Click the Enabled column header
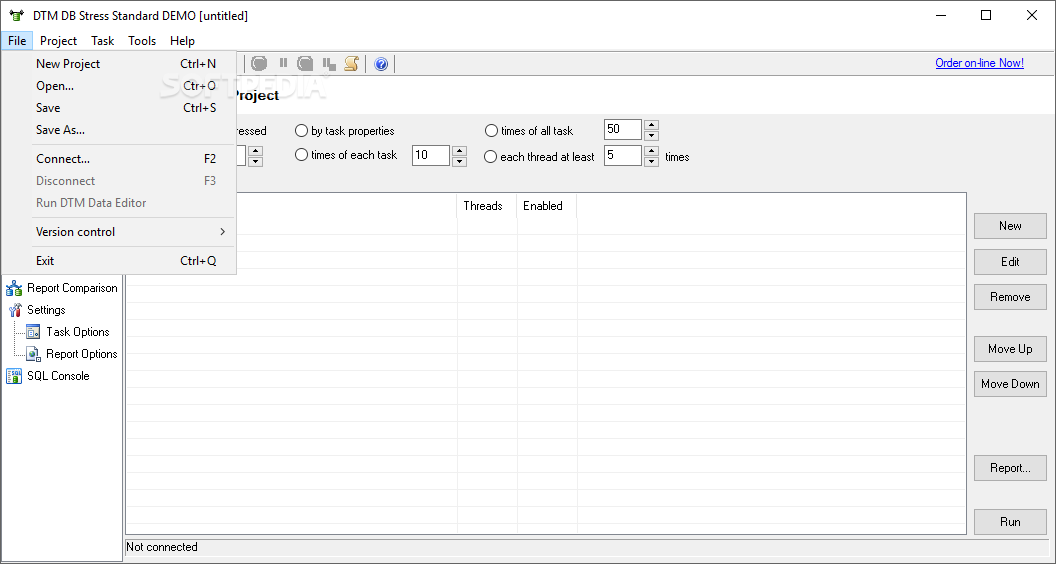The width and height of the screenshot is (1056, 564). click(x=546, y=206)
